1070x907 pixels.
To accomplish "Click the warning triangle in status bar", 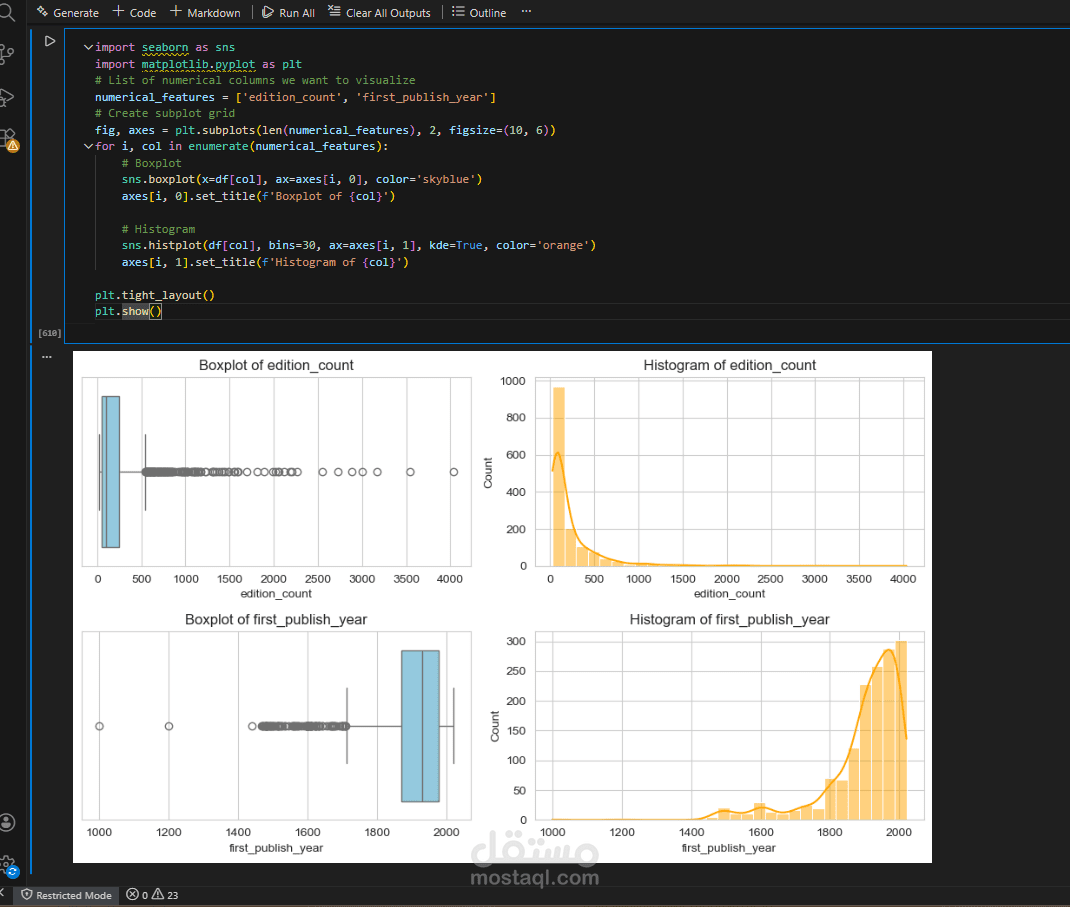I will pos(158,894).
